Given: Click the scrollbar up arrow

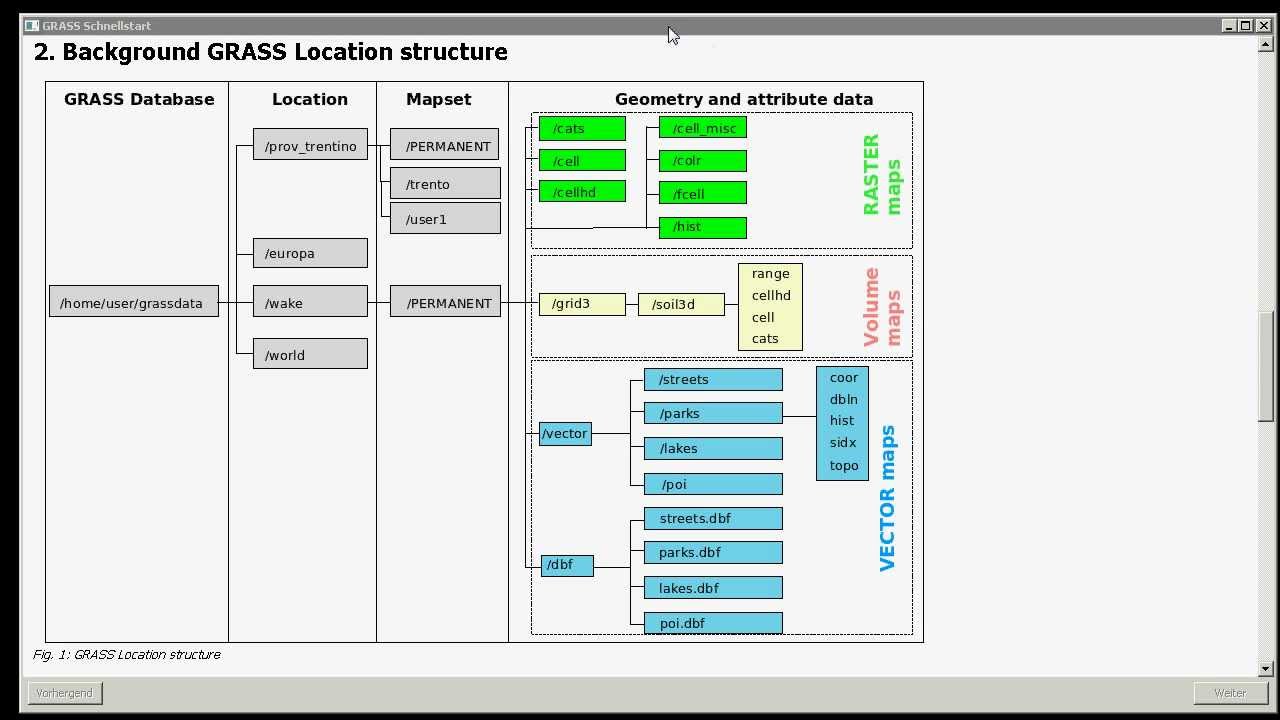Looking at the screenshot, I should pos(1266,44).
